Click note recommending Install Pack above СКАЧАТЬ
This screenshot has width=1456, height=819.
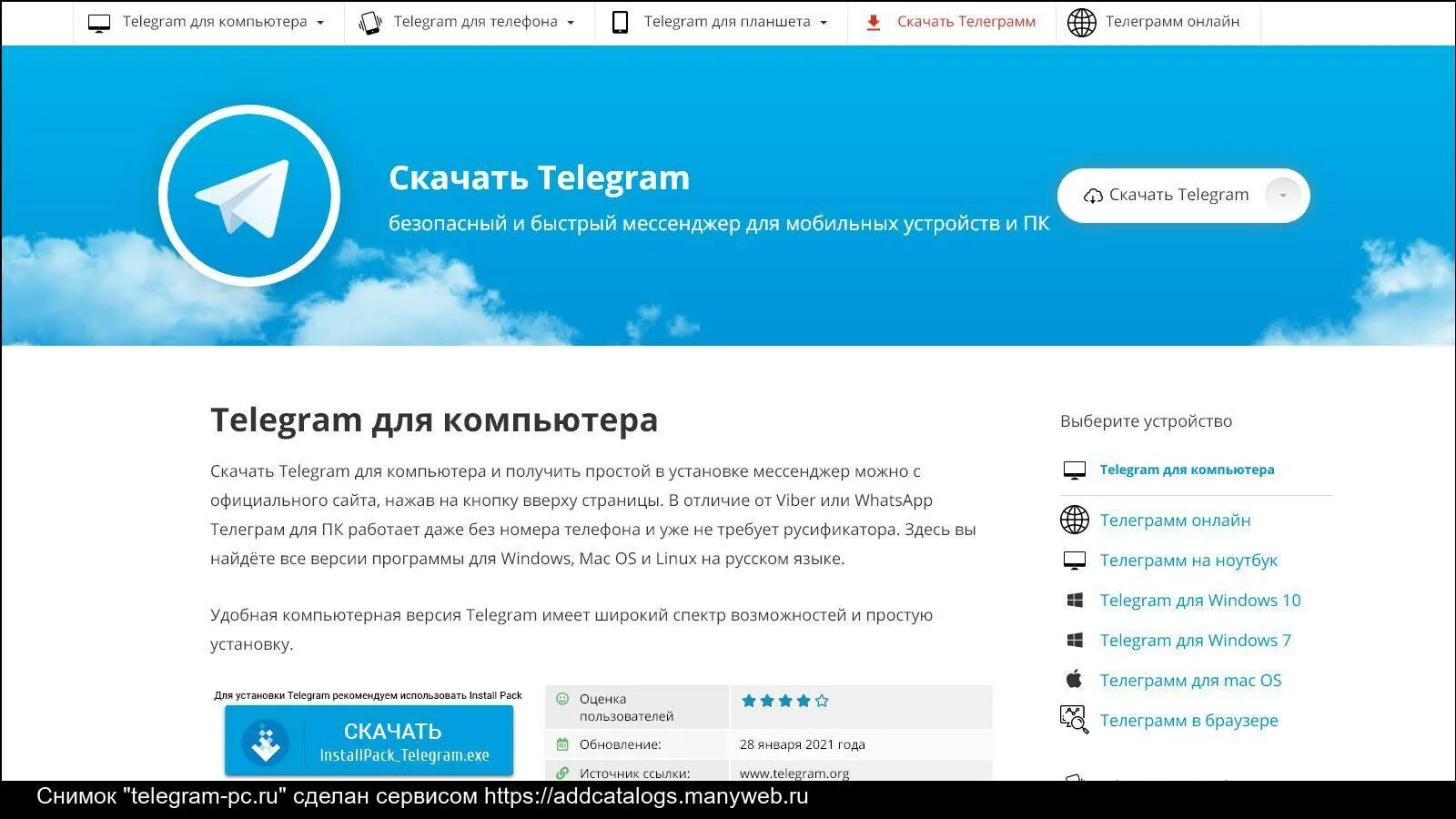click(x=368, y=695)
